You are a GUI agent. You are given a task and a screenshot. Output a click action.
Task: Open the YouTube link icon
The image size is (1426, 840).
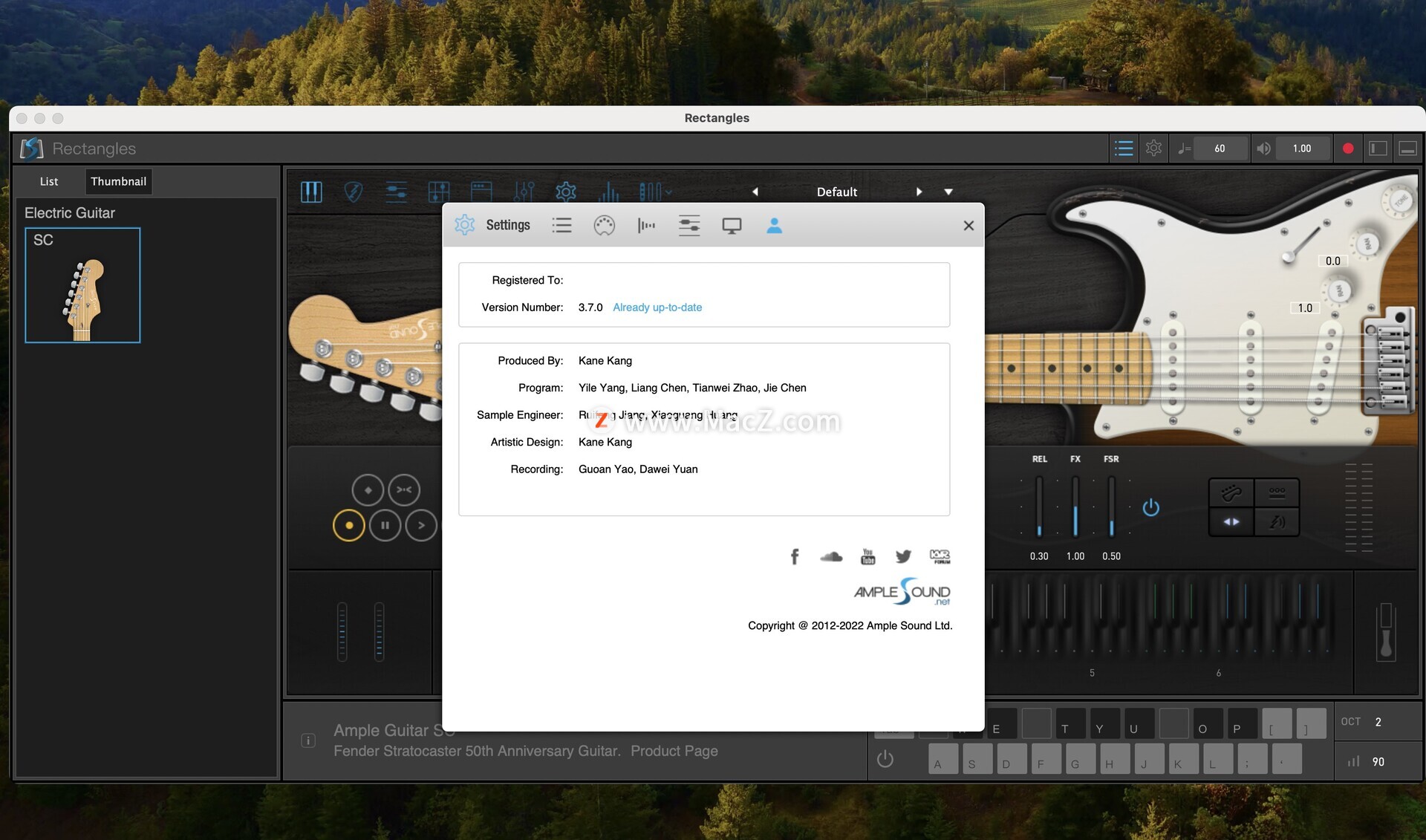[x=867, y=556]
